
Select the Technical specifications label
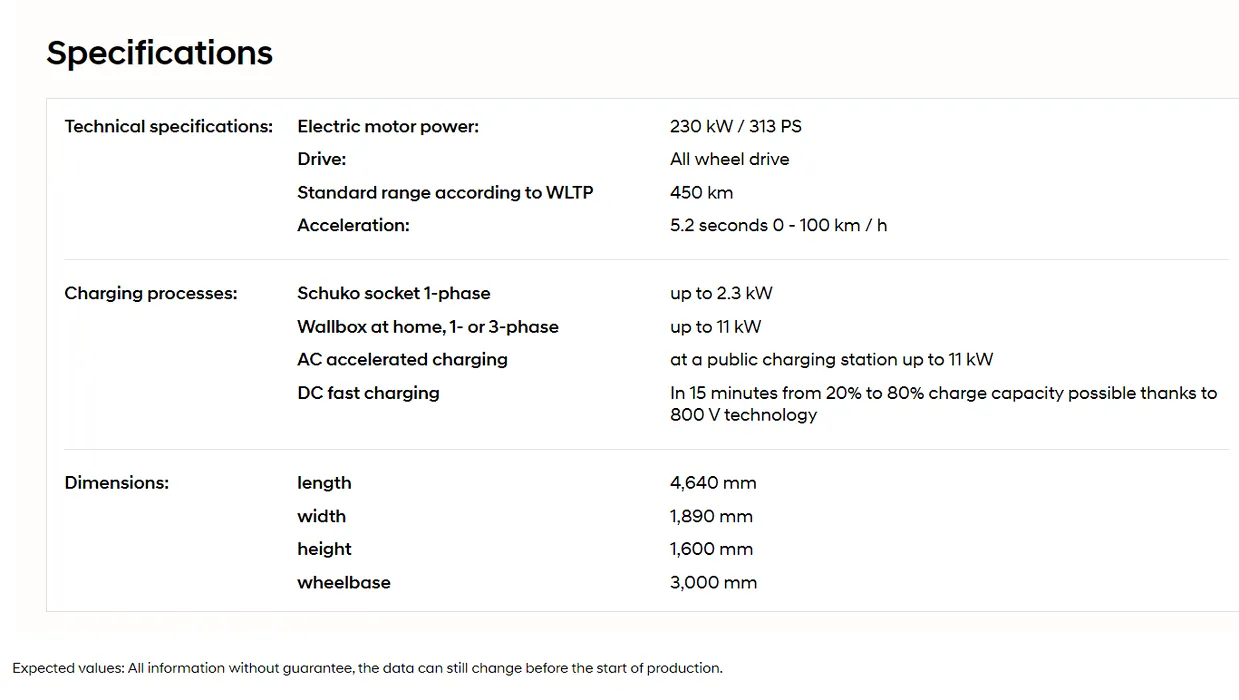[x=169, y=126]
